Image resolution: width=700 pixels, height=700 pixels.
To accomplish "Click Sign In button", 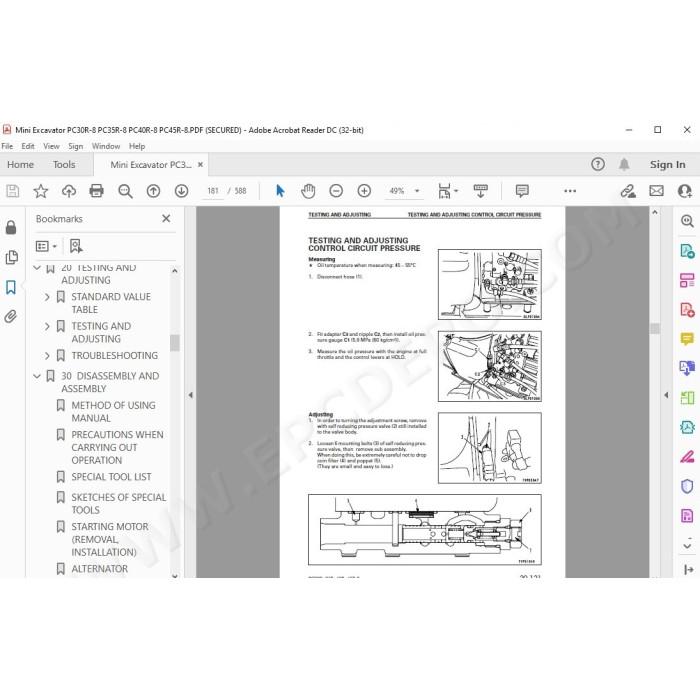I will (x=667, y=165).
